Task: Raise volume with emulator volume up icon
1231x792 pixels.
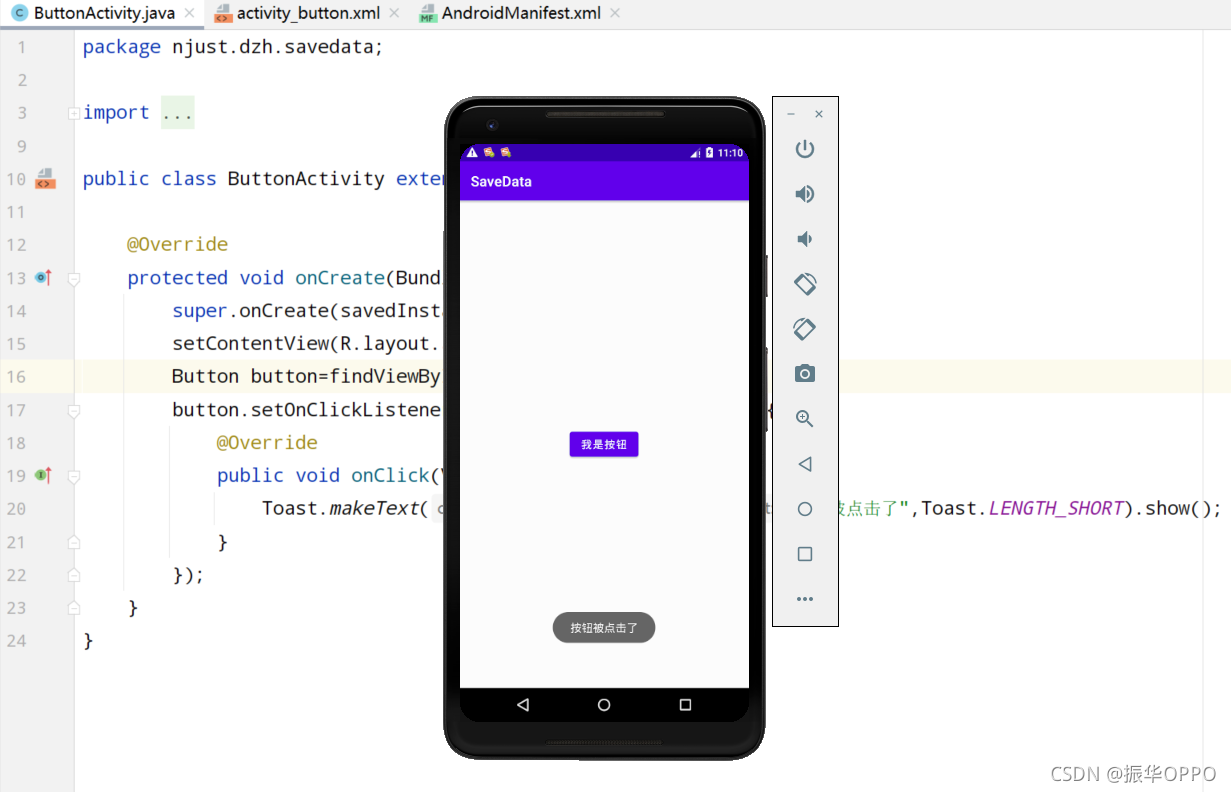Action: [x=805, y=194]
